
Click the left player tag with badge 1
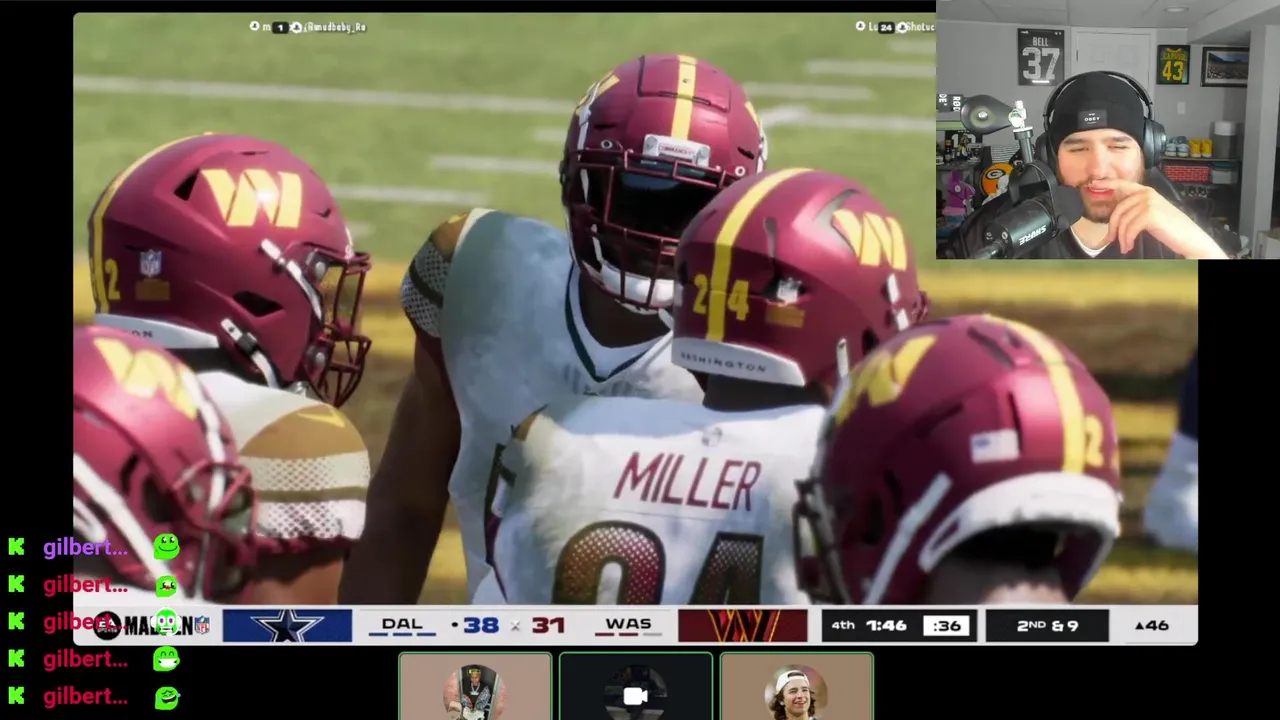tap(307, 27)
